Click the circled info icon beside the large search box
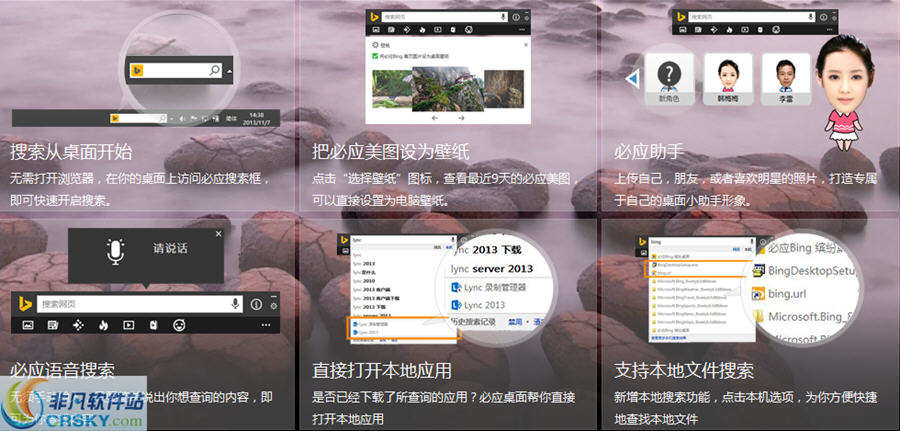Screen dimensions: 900x431 pyautogui.click(x=256, y=304)
